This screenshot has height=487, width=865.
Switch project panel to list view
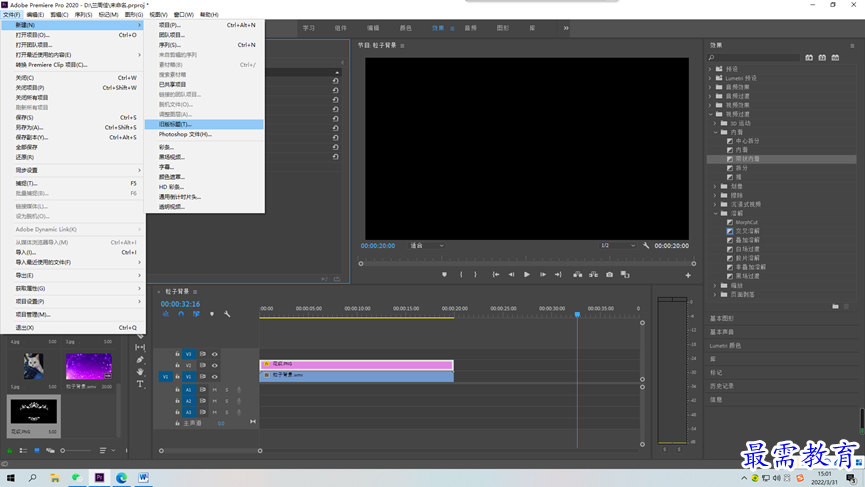23,451
